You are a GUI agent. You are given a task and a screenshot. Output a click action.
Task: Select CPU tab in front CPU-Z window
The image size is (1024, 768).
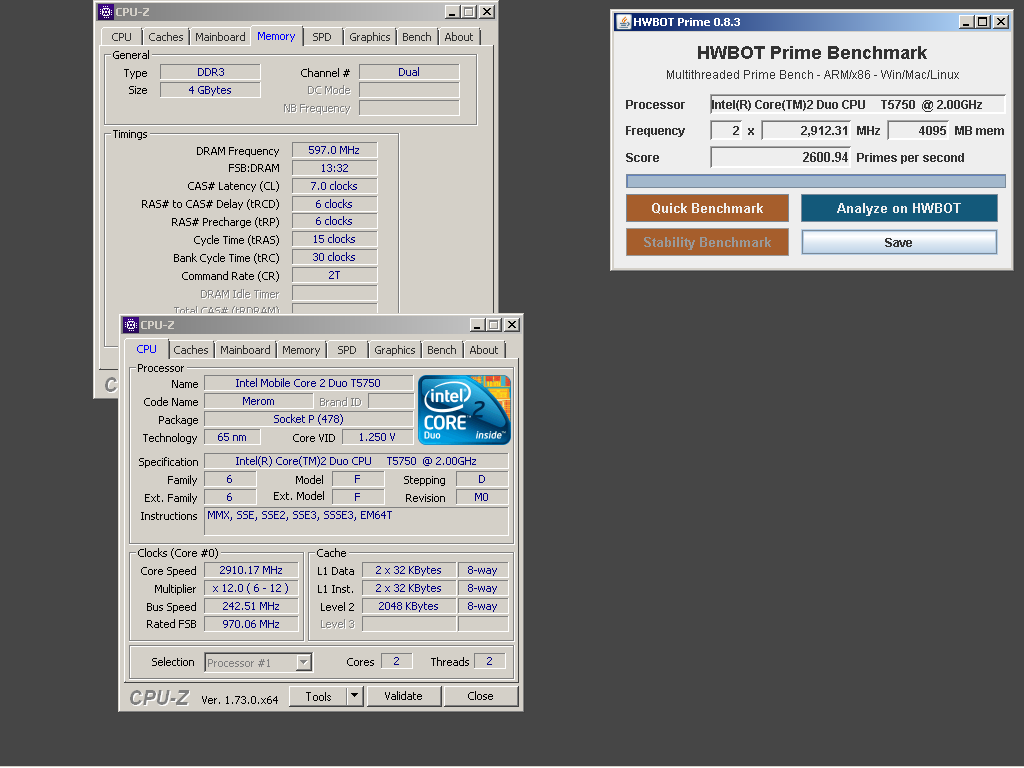(x=146, y=349)
